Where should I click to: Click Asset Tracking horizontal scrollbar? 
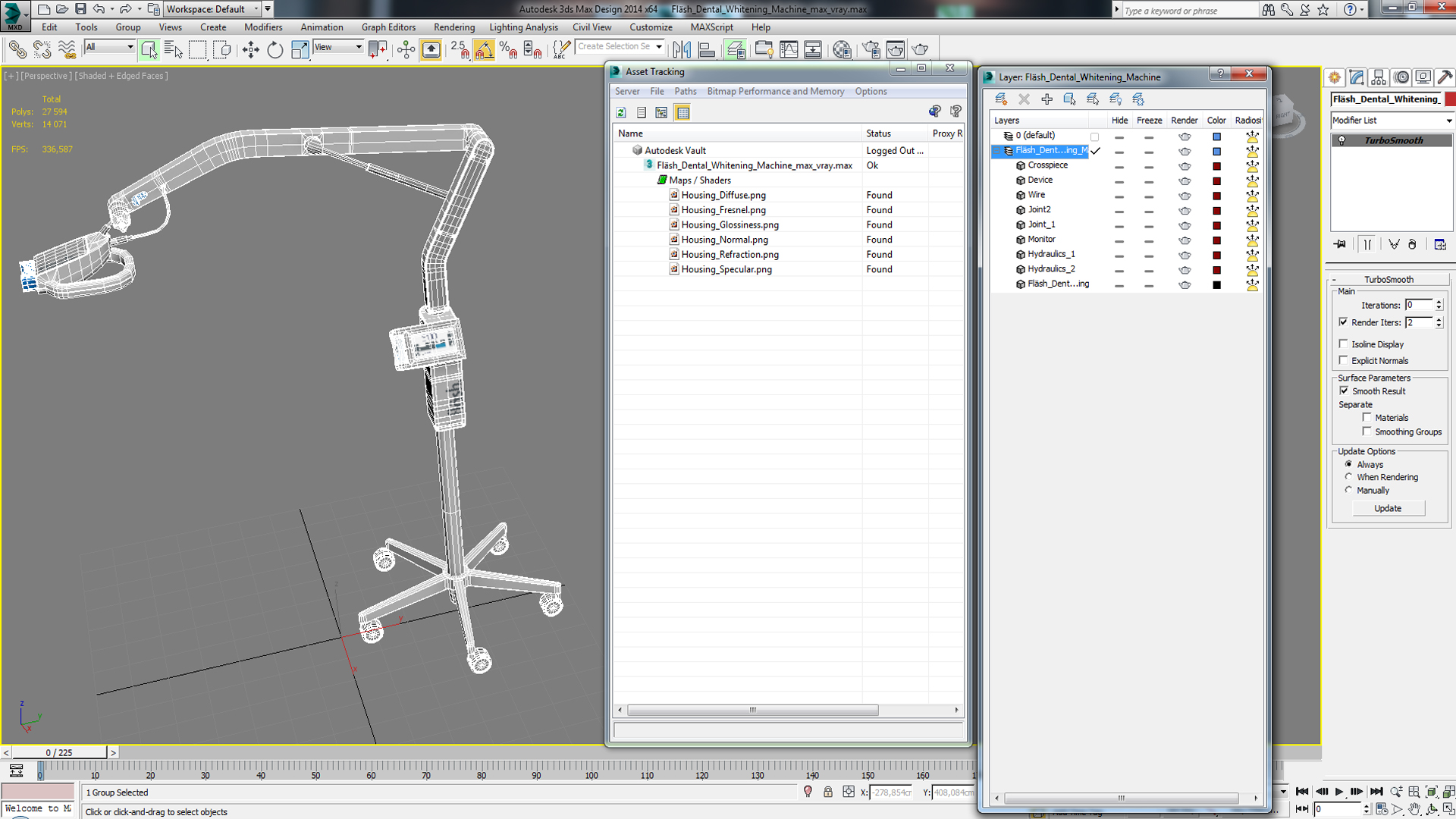[x=752, y=711]
